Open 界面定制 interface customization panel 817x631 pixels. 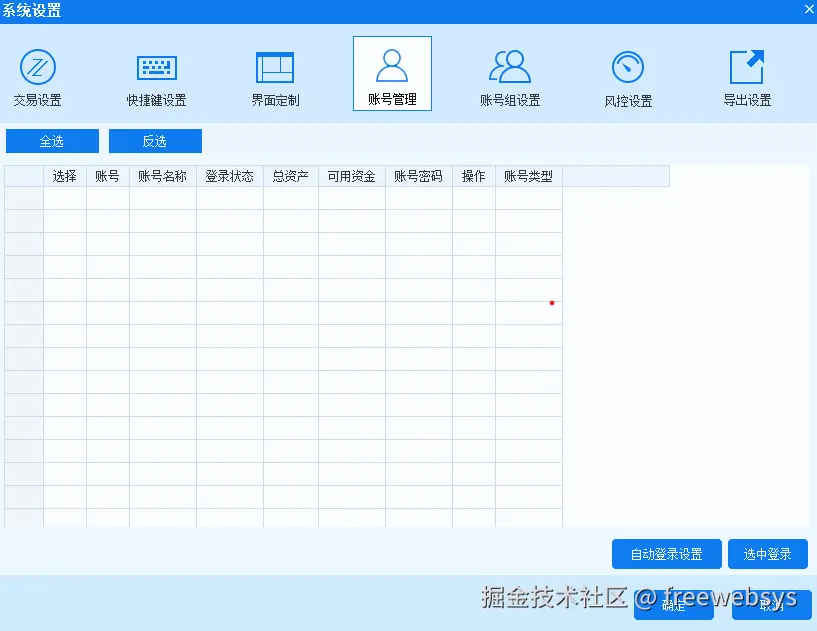point(274,73)
